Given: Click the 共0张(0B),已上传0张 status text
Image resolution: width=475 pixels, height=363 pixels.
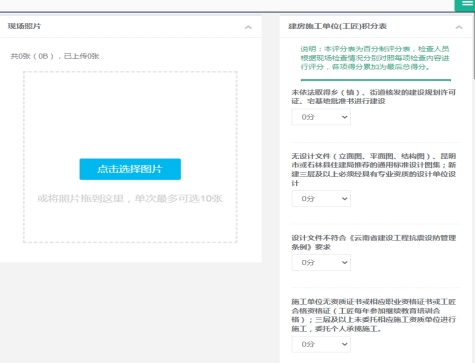Looking at the screenshot, I should tap(55, 56).
